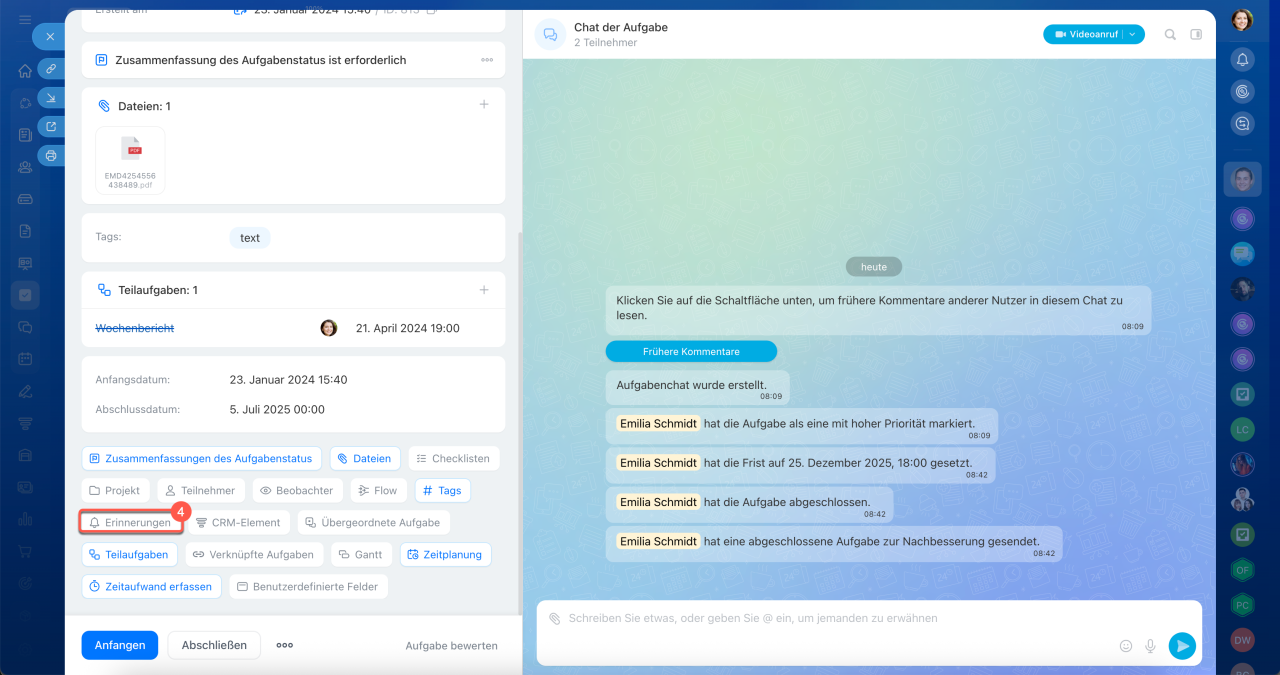Add a subtask with Teilaufgaben plus
The image size is (1280, 675).
(484, 290)
